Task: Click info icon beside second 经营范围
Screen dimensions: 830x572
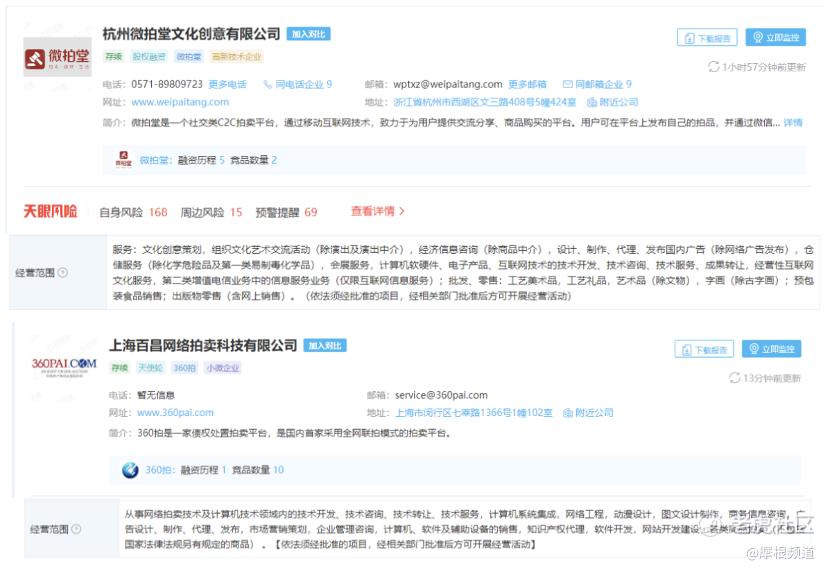Action: (x=76, y=529)
